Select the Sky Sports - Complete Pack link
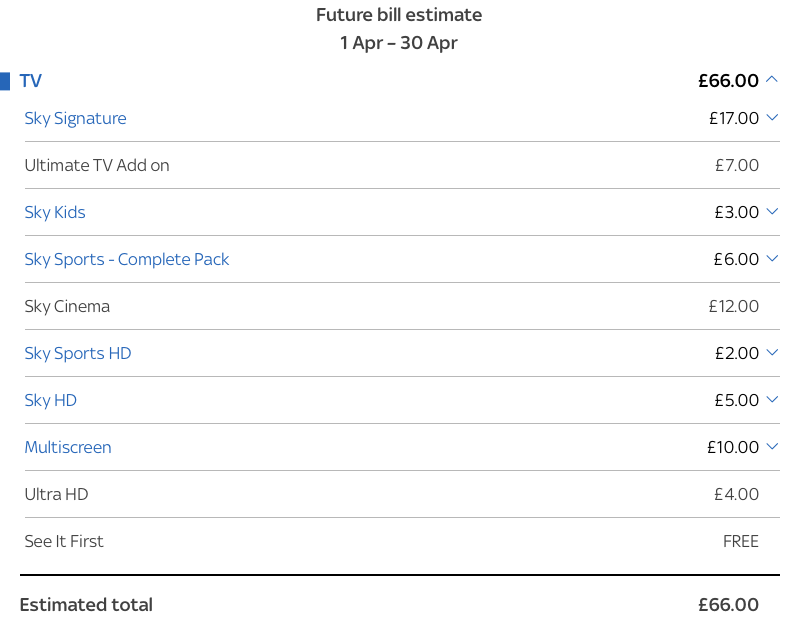Viewport: 799px width, 620px height. pyautogui.click(x=127, y=259)
